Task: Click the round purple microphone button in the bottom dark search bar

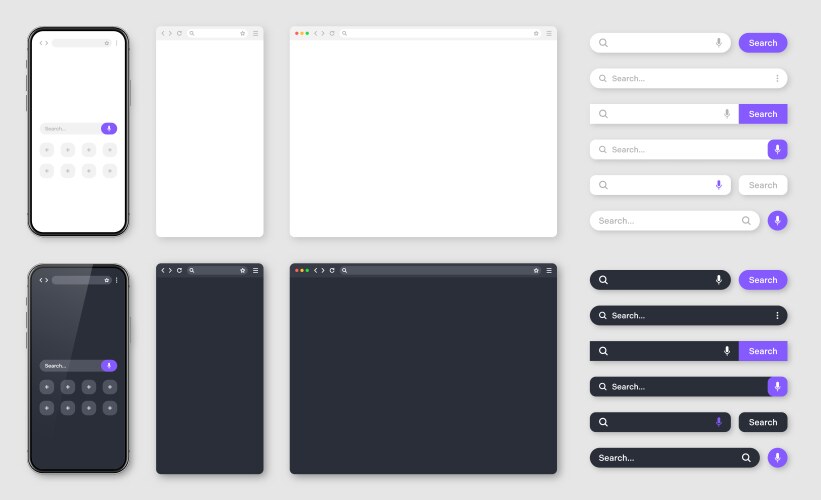Action: click(777, 457)
